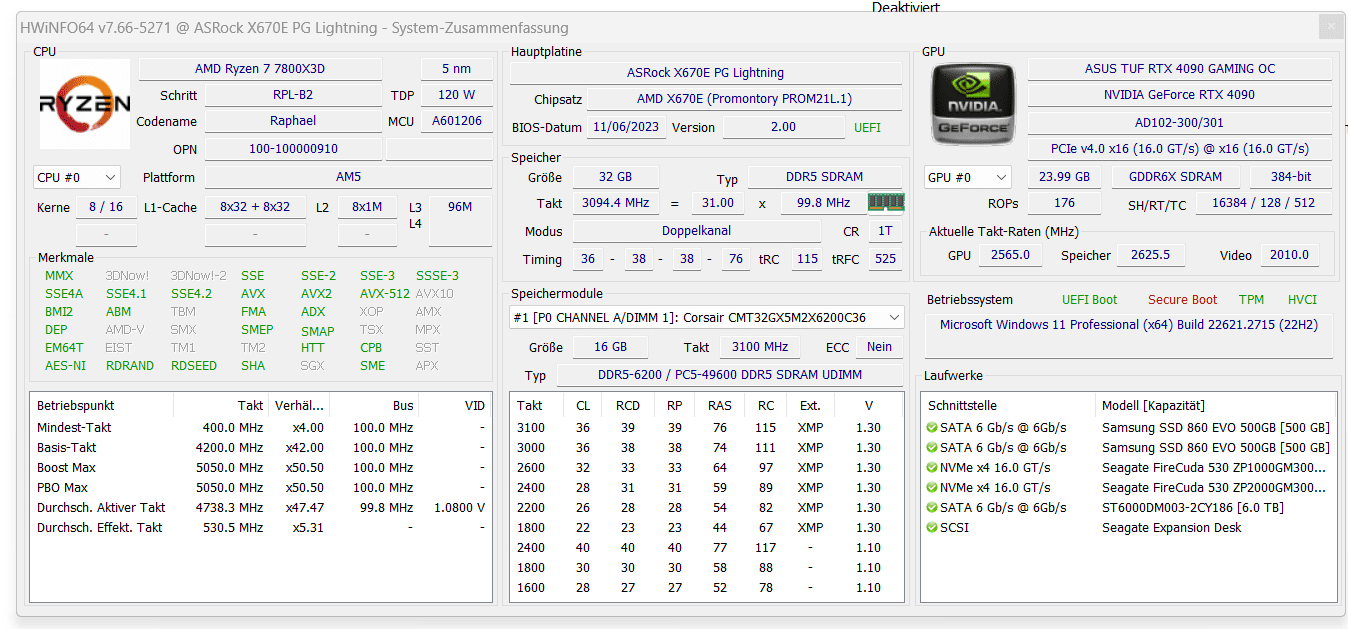Screen dimensions: 1348x629
Task: Open the CPU #0 selector dropdown
Action: tap(77, 177)
